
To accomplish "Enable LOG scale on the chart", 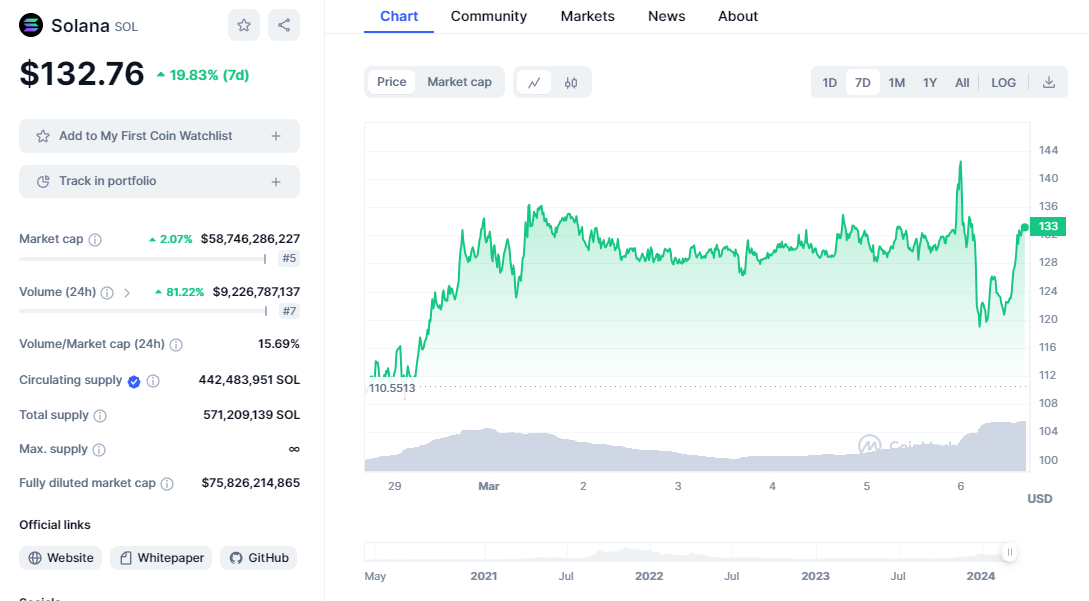I will [x=1003, y=82].
